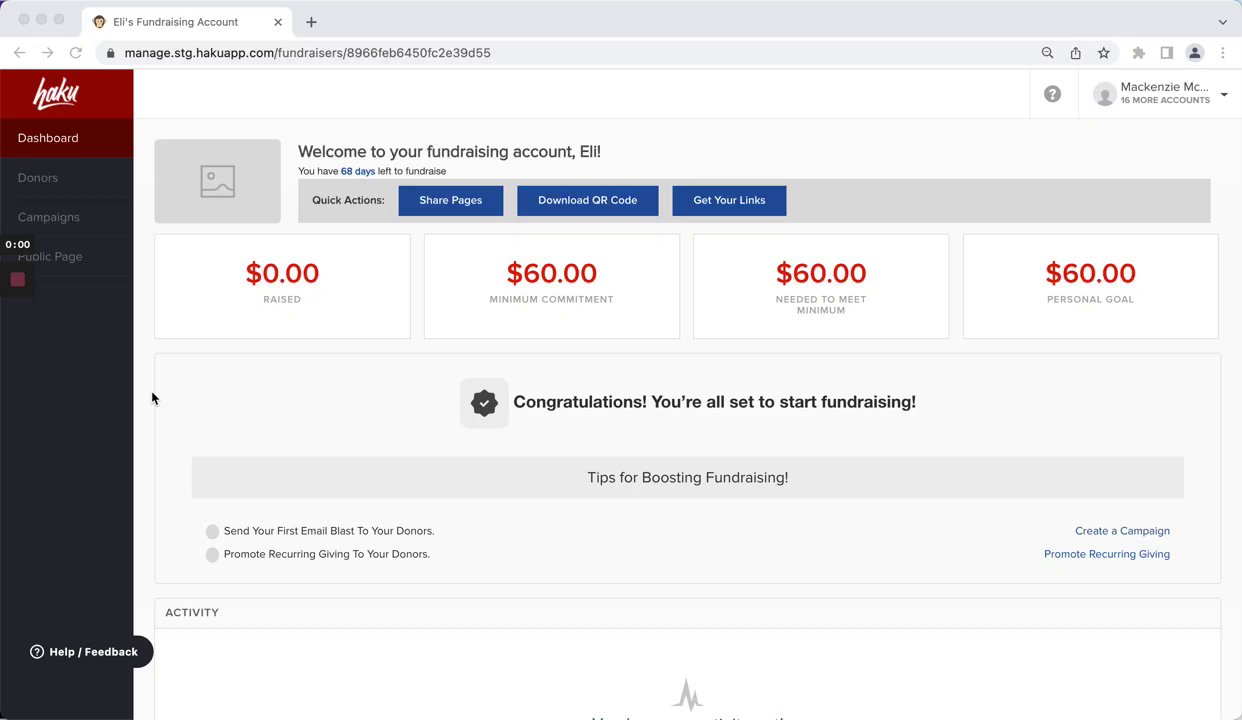Screen dimensions: 1242x720
Task: Open the Create a Campaign link
Action: point(1122,531)
